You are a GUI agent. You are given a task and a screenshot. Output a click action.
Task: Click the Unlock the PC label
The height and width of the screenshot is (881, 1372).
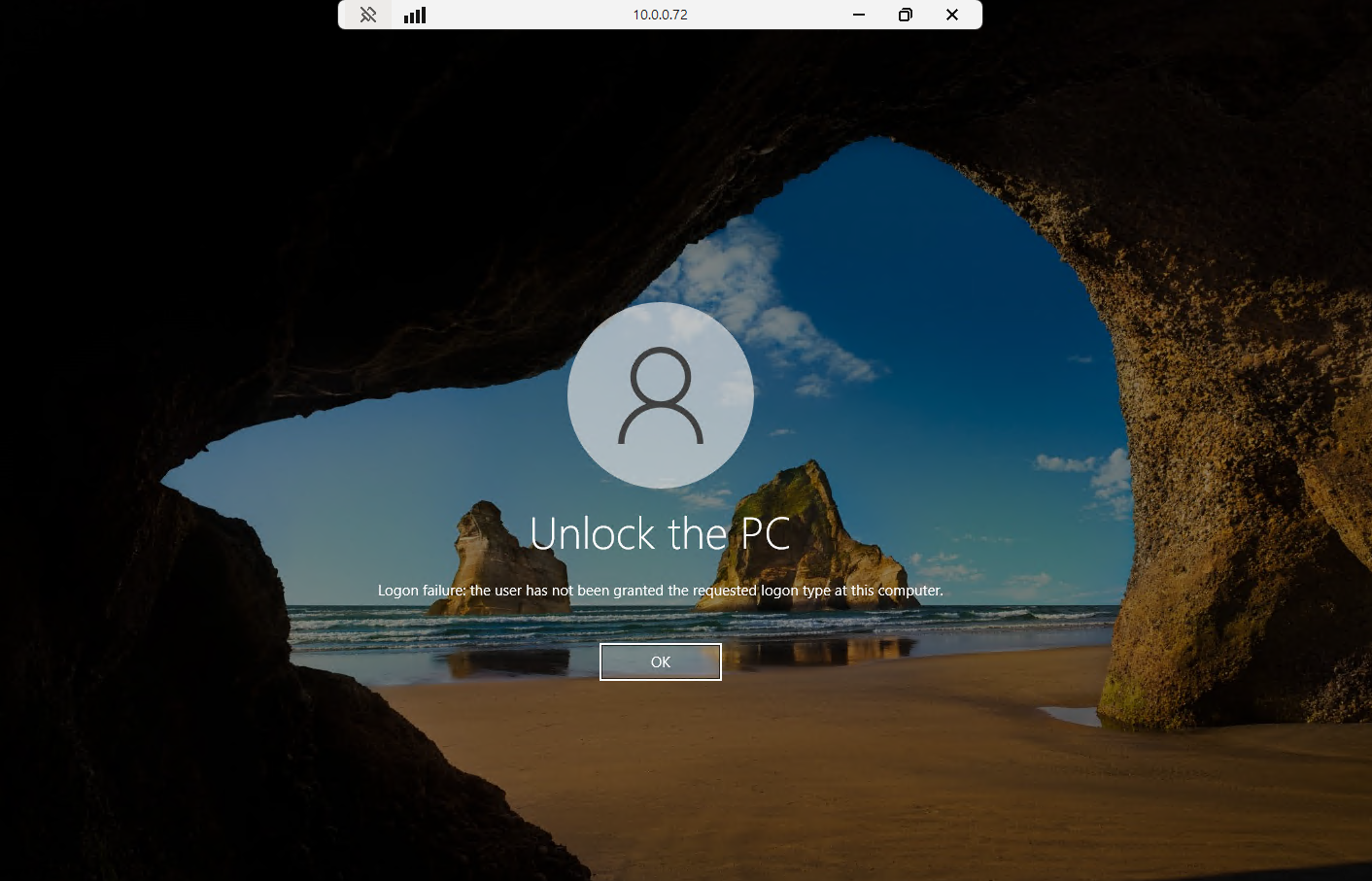pyautogui.click(x=661, y=534)
